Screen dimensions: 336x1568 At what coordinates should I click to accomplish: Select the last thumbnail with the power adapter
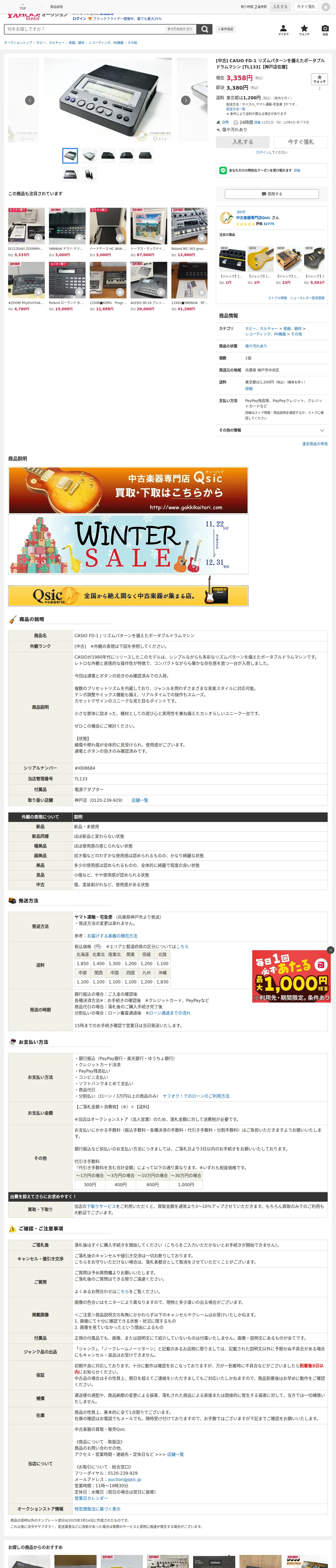[x=89, y=175]
